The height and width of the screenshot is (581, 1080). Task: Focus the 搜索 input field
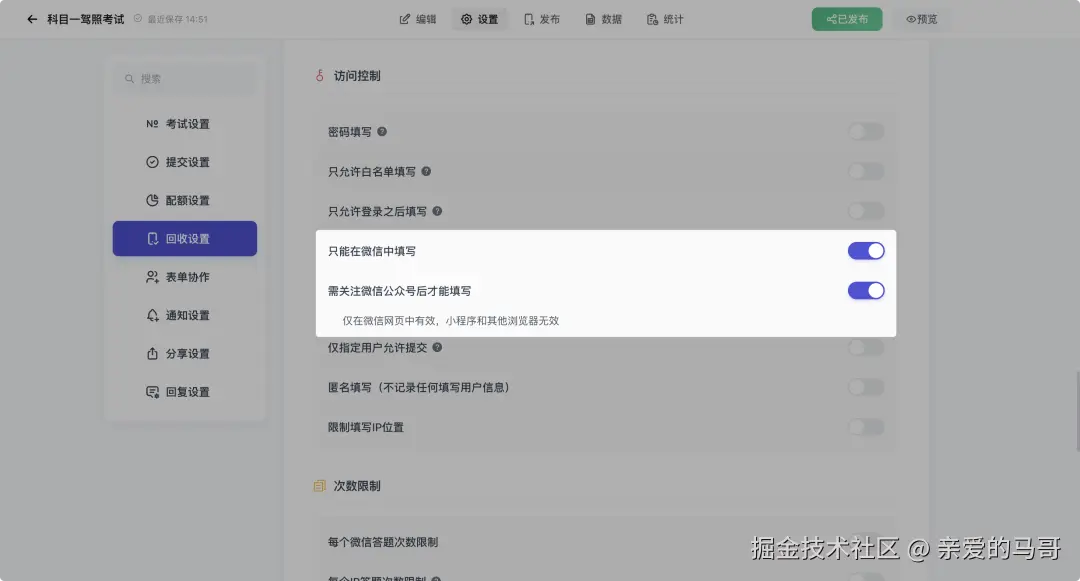pos(185,78)
